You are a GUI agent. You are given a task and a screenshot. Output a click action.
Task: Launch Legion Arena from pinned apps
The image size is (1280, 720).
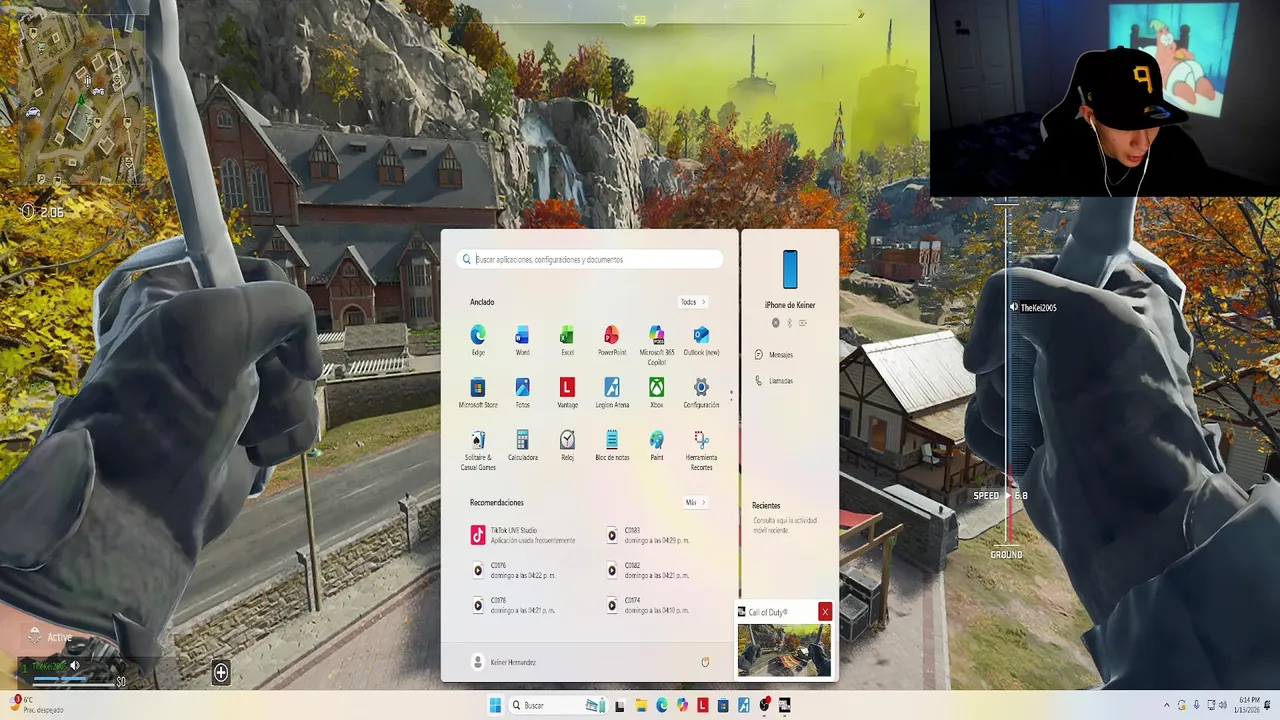tap(612, 393)
